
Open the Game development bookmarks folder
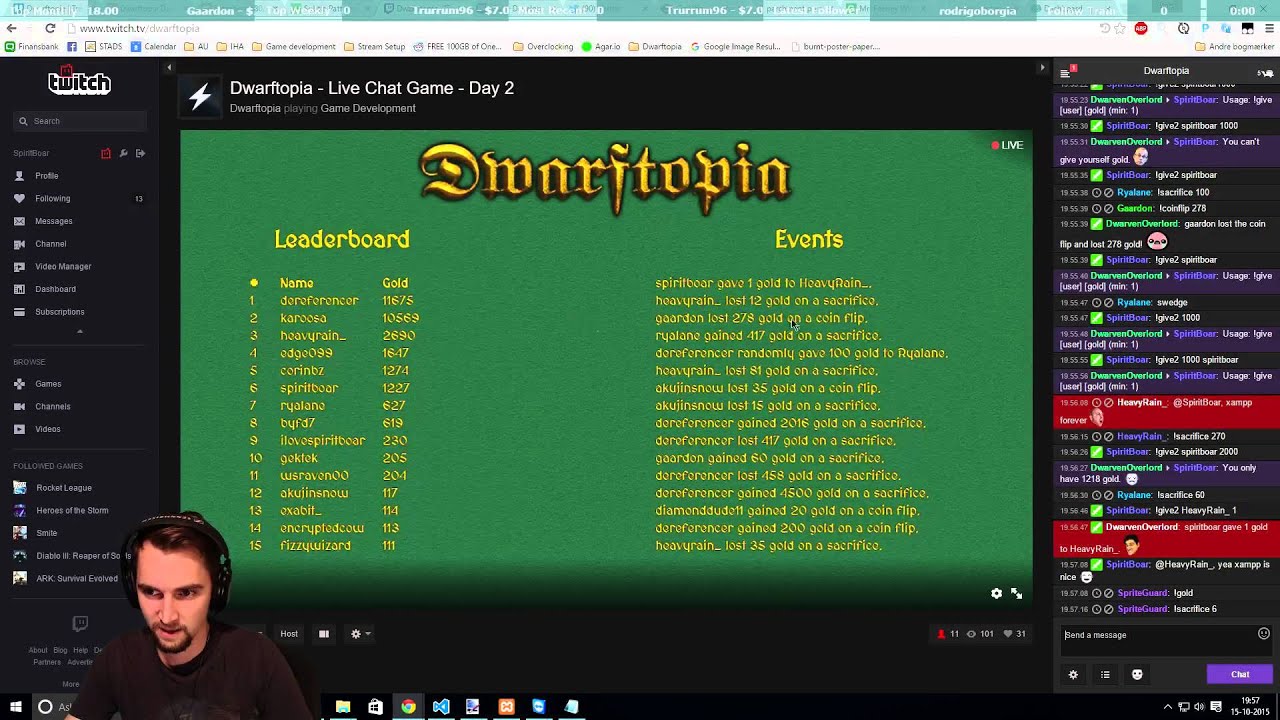(294, 47)
